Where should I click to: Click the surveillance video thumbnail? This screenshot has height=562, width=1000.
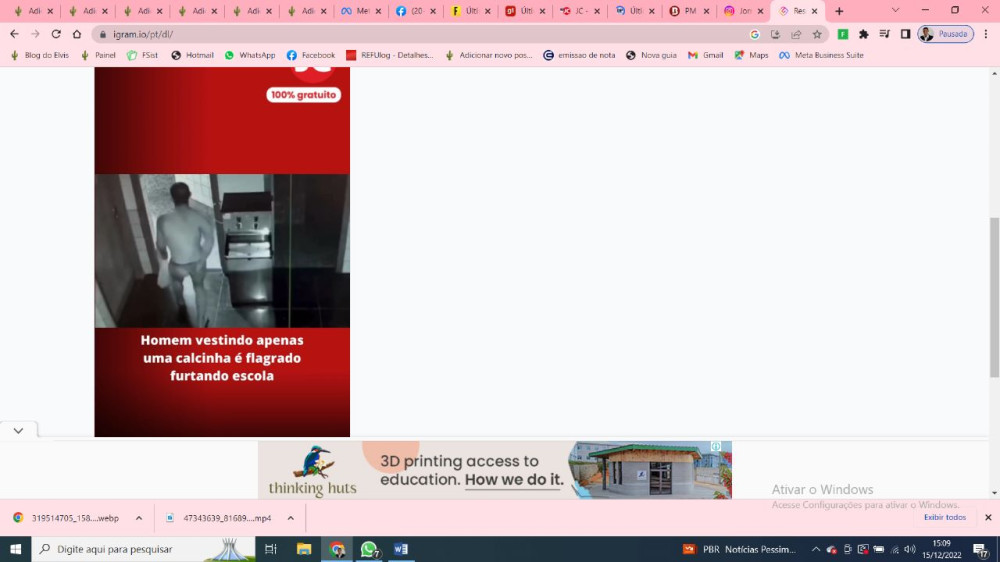(x=222, y=251)
